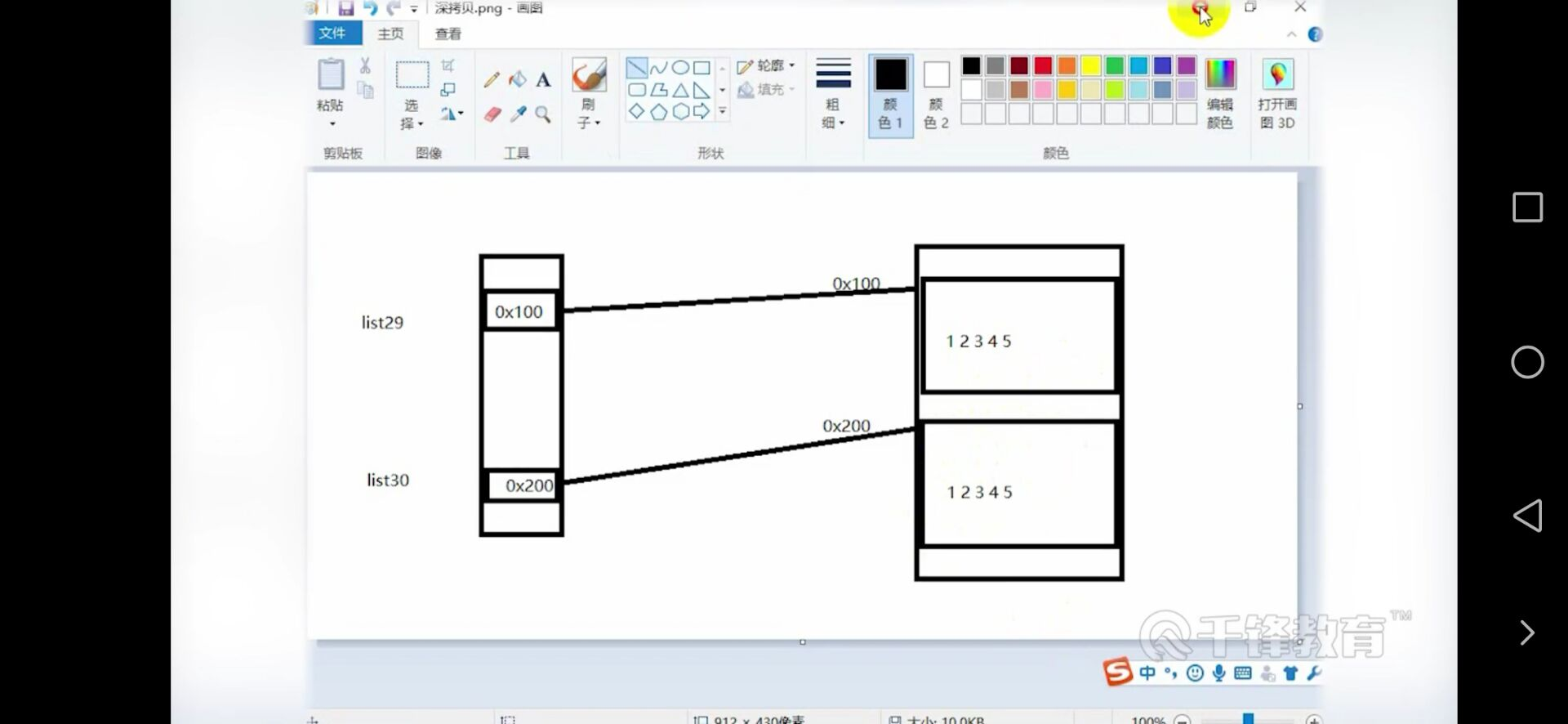
Task: Choose the Rectangle shape
Action: click(x=702, y=68)
